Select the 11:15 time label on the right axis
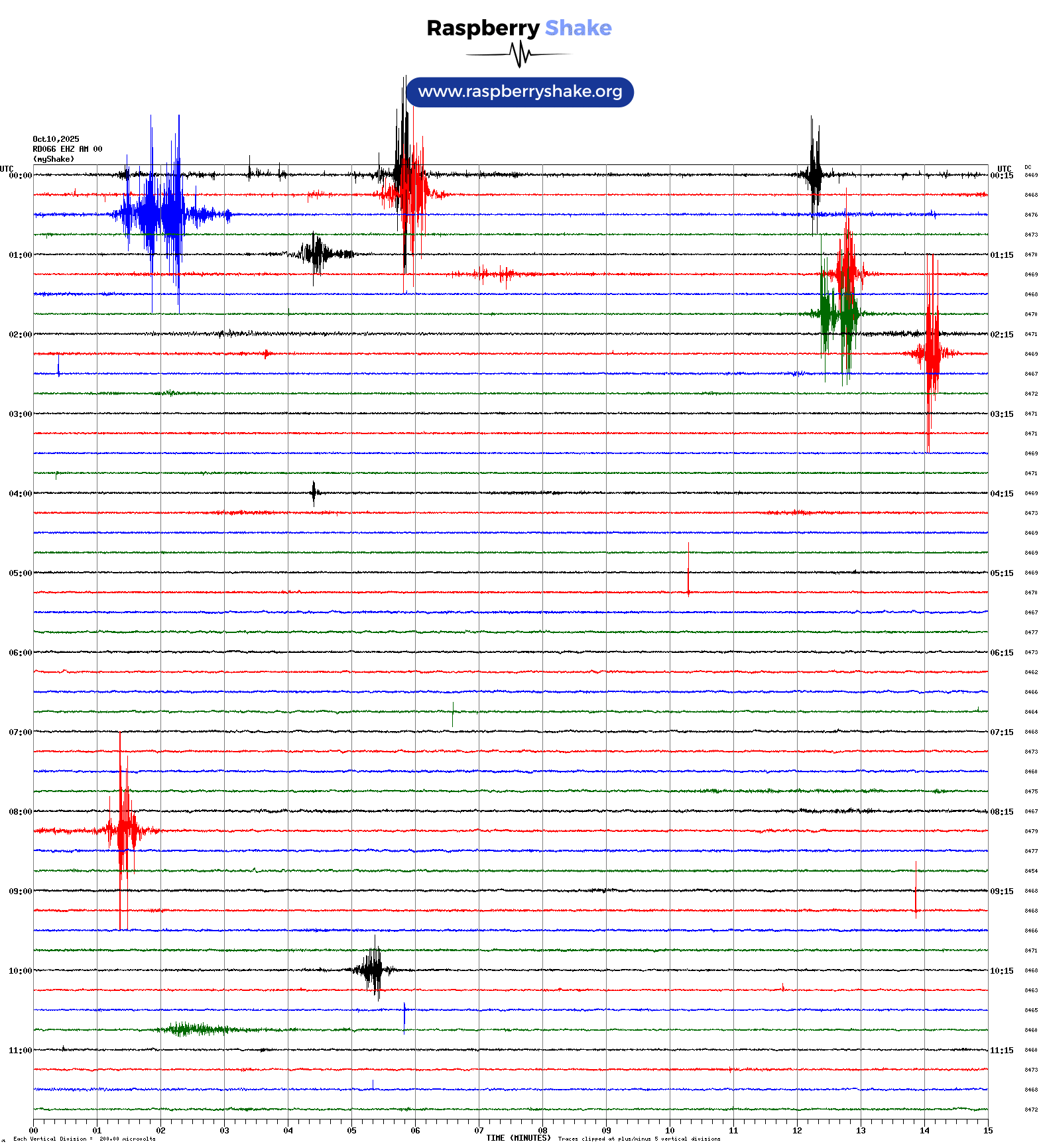This screenshot has width=1041, height=1148. coord(1001,1051)
